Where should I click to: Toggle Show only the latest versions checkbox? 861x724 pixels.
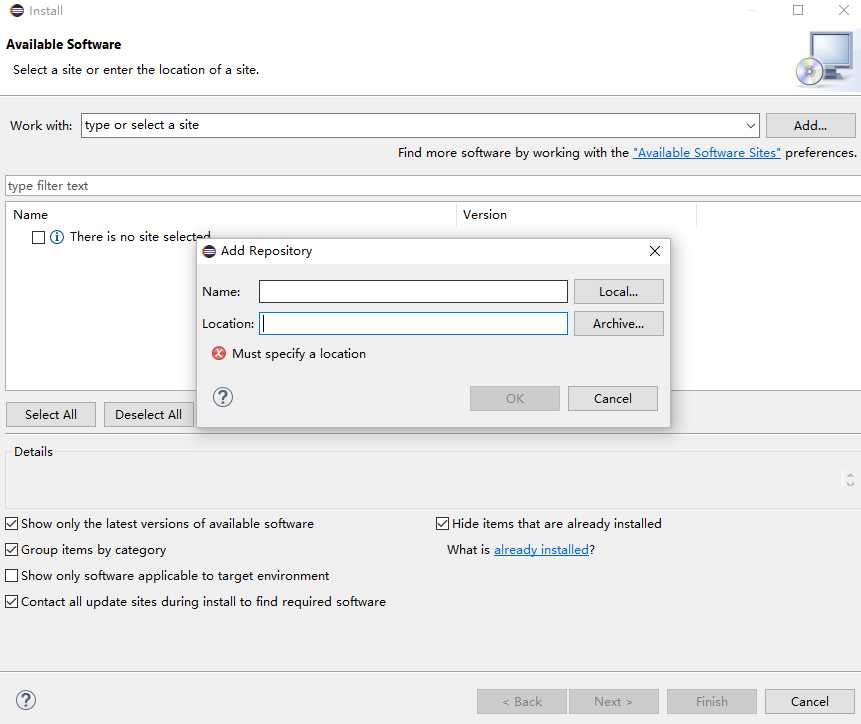coord(12,523)
